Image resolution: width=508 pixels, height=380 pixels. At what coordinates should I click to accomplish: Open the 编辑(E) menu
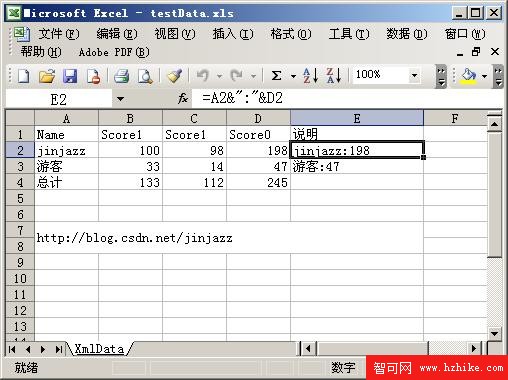pyautogui.click(x=117, y=34)
